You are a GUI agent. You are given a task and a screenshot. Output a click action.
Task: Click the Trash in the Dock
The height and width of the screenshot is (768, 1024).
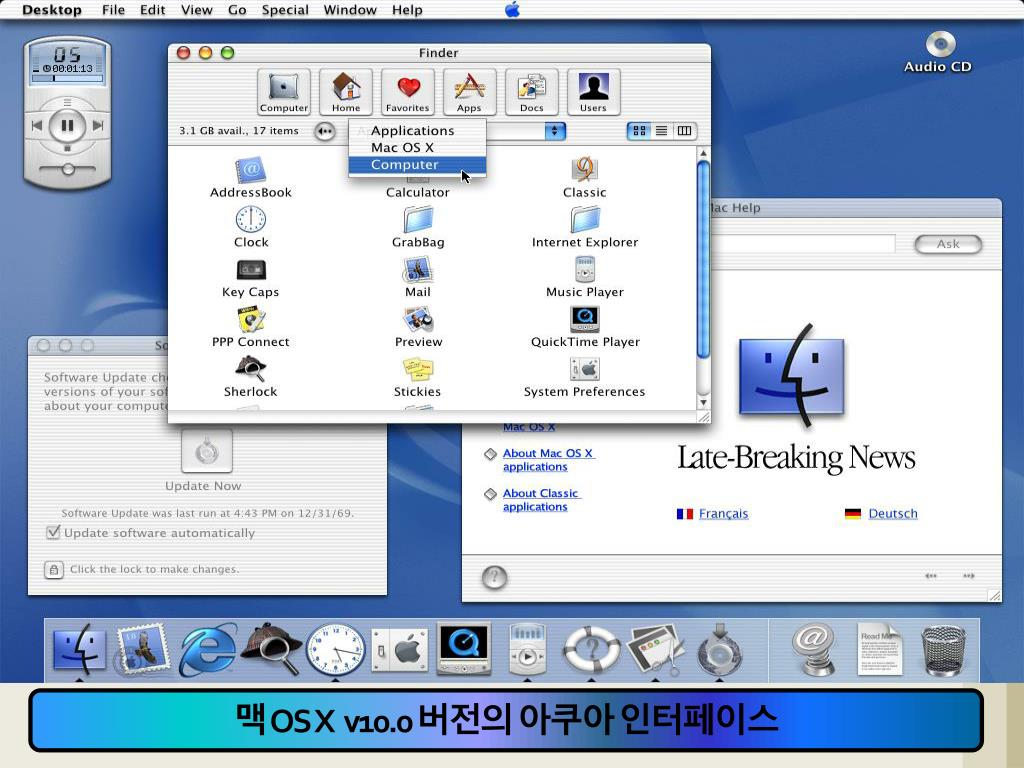pos(944,650)
